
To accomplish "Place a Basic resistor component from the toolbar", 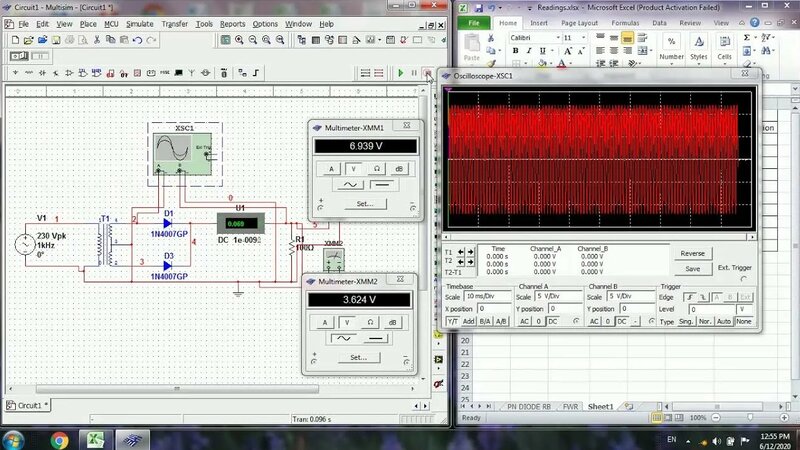I will click(29, 73).
